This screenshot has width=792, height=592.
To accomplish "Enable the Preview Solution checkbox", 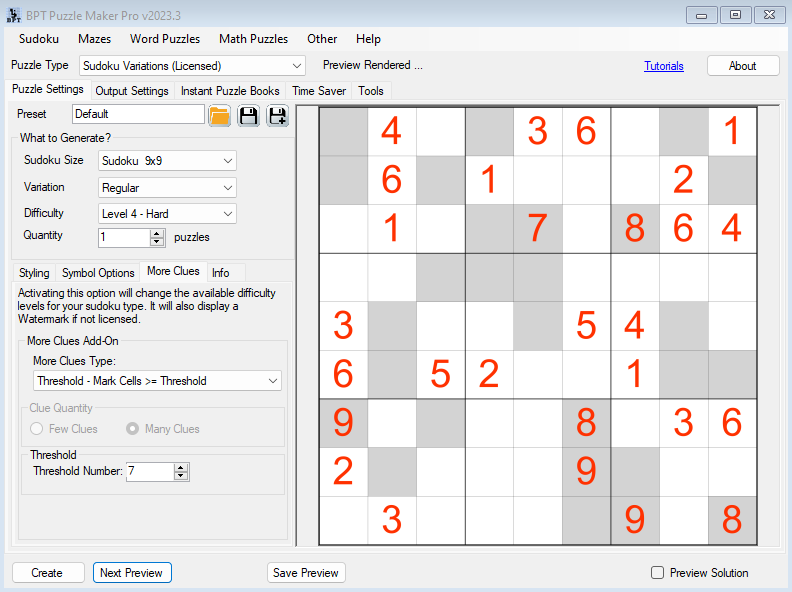I will click(657, 573).
